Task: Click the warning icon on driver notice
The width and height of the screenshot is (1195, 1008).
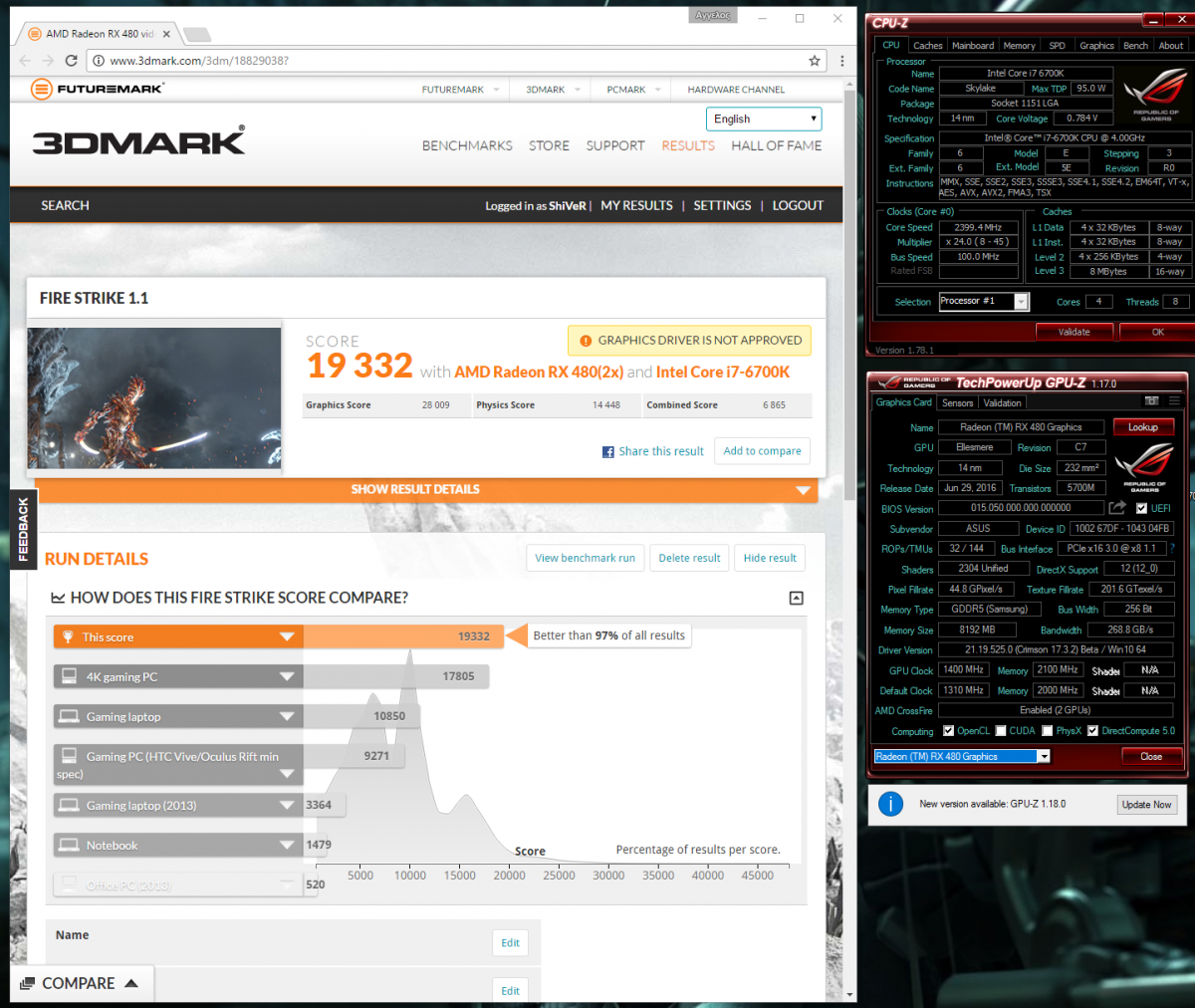Action: pyautogui.click(x=586, y=341)
